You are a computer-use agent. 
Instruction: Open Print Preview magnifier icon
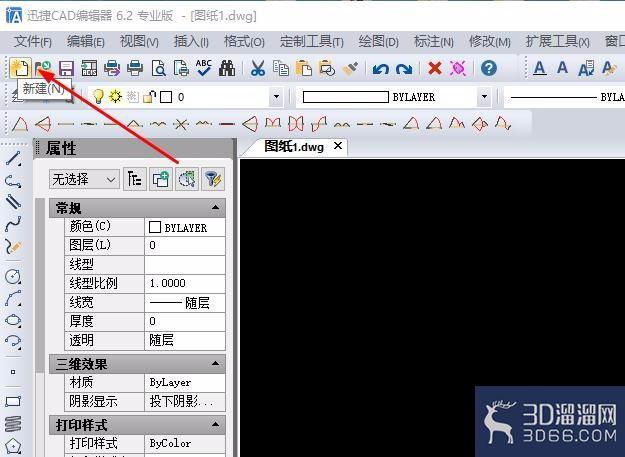tap(158, 68)
